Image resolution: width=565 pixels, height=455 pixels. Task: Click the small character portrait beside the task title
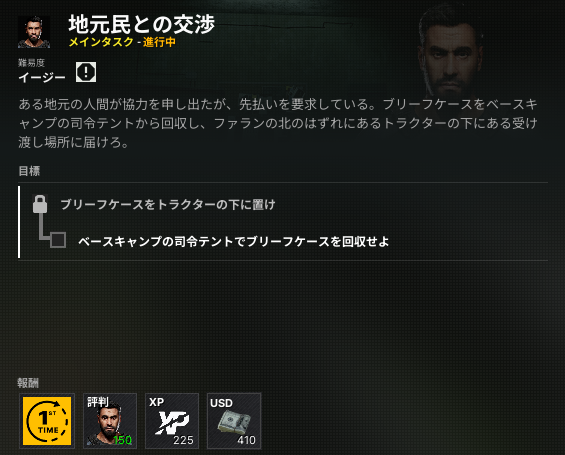(x=34, y=32)
